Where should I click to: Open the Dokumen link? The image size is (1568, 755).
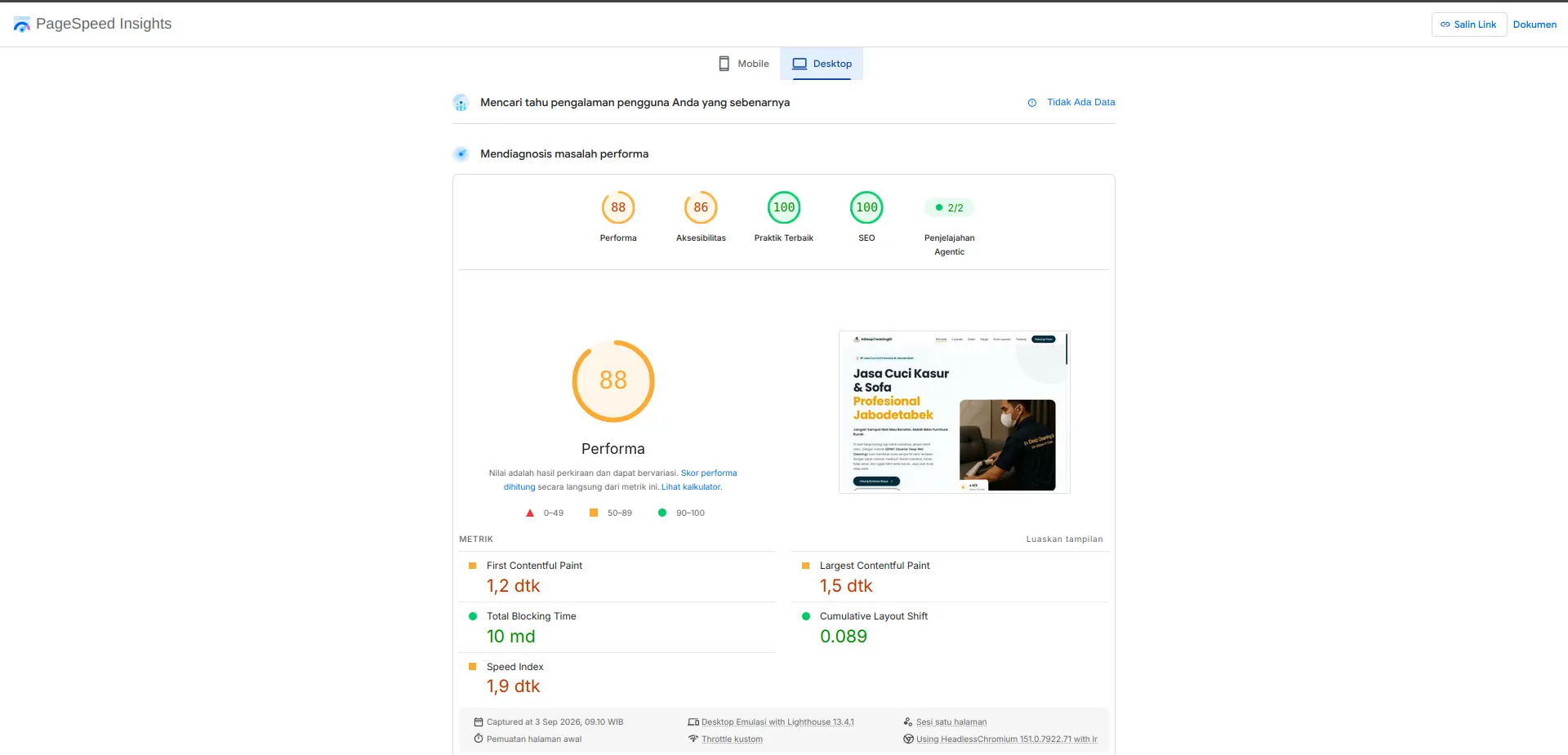click(1535, 24)
